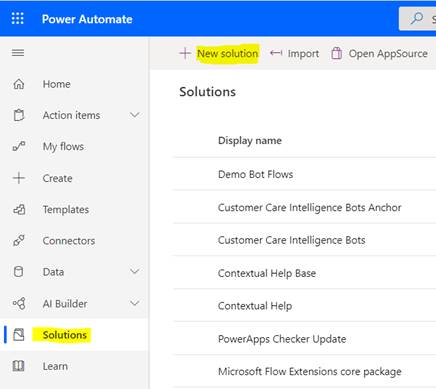This screenshot has width=436, height=389.
Task: Open Customer Care Intelligence Bots Anchor
Action: 309,208
